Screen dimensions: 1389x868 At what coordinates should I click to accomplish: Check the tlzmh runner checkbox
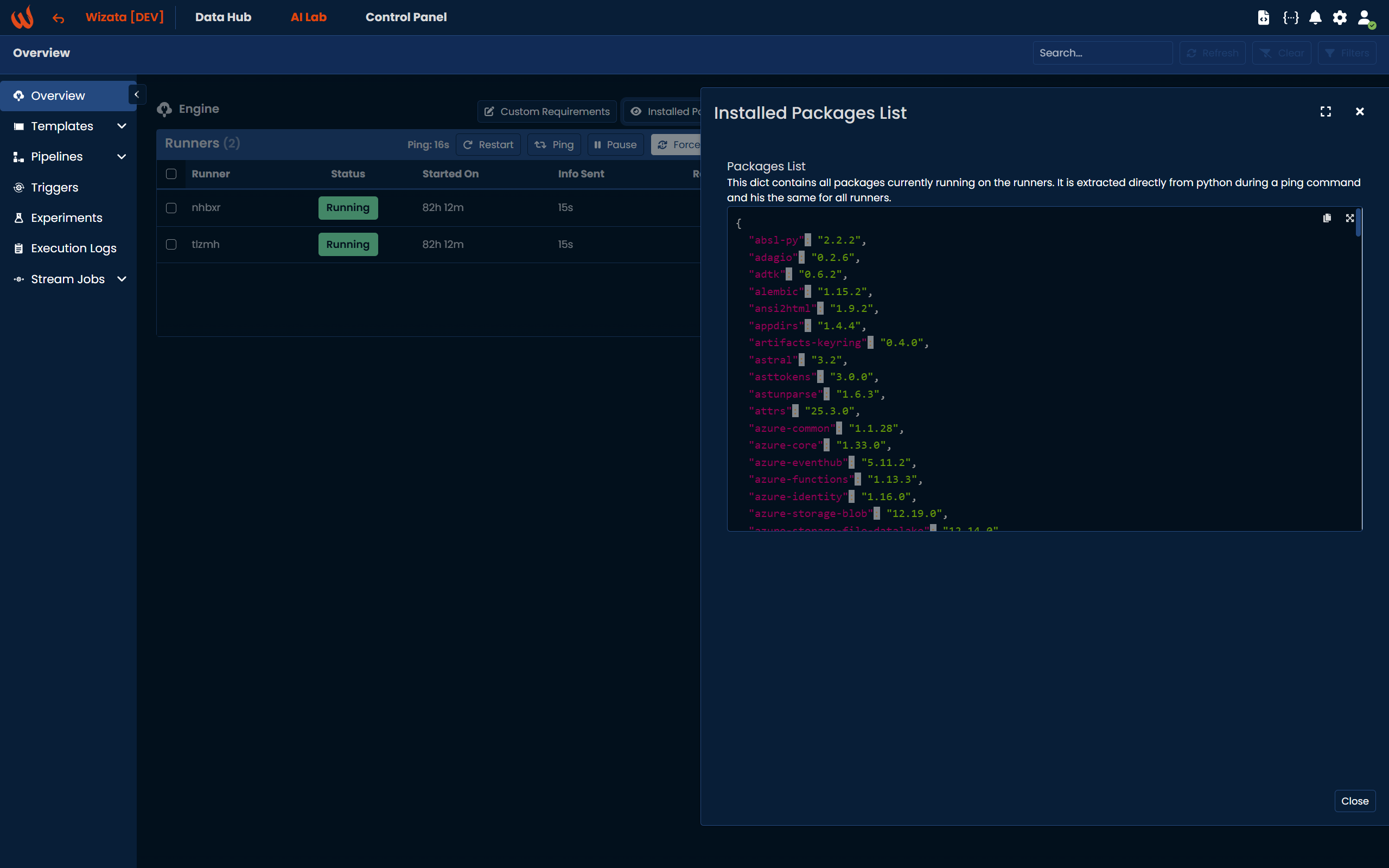[171, 245]
